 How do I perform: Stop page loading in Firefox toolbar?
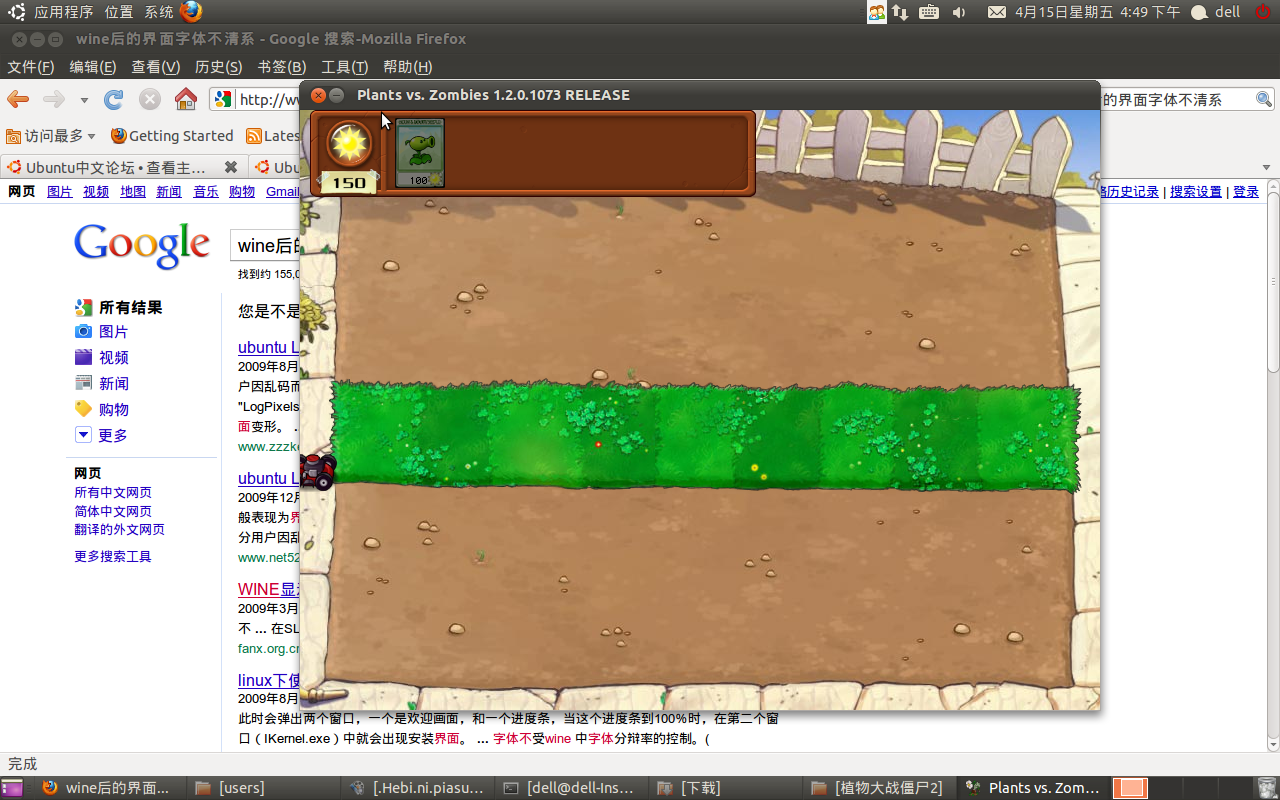pos(150,99)
